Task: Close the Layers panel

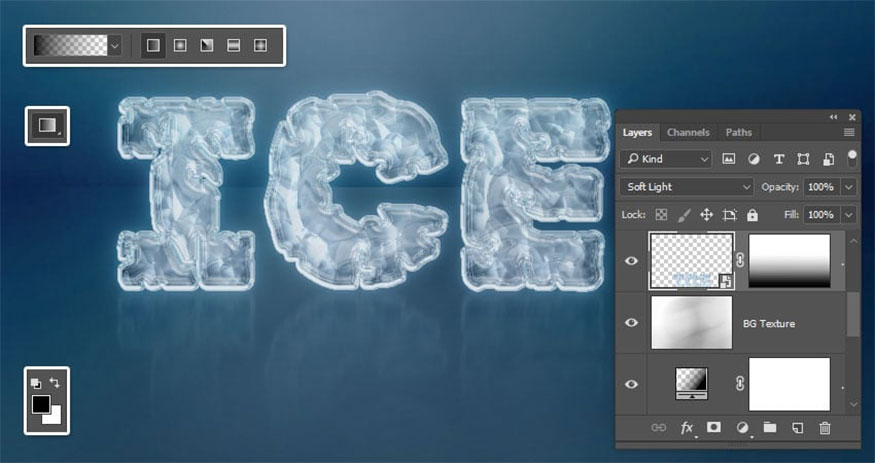Action: 852,117
